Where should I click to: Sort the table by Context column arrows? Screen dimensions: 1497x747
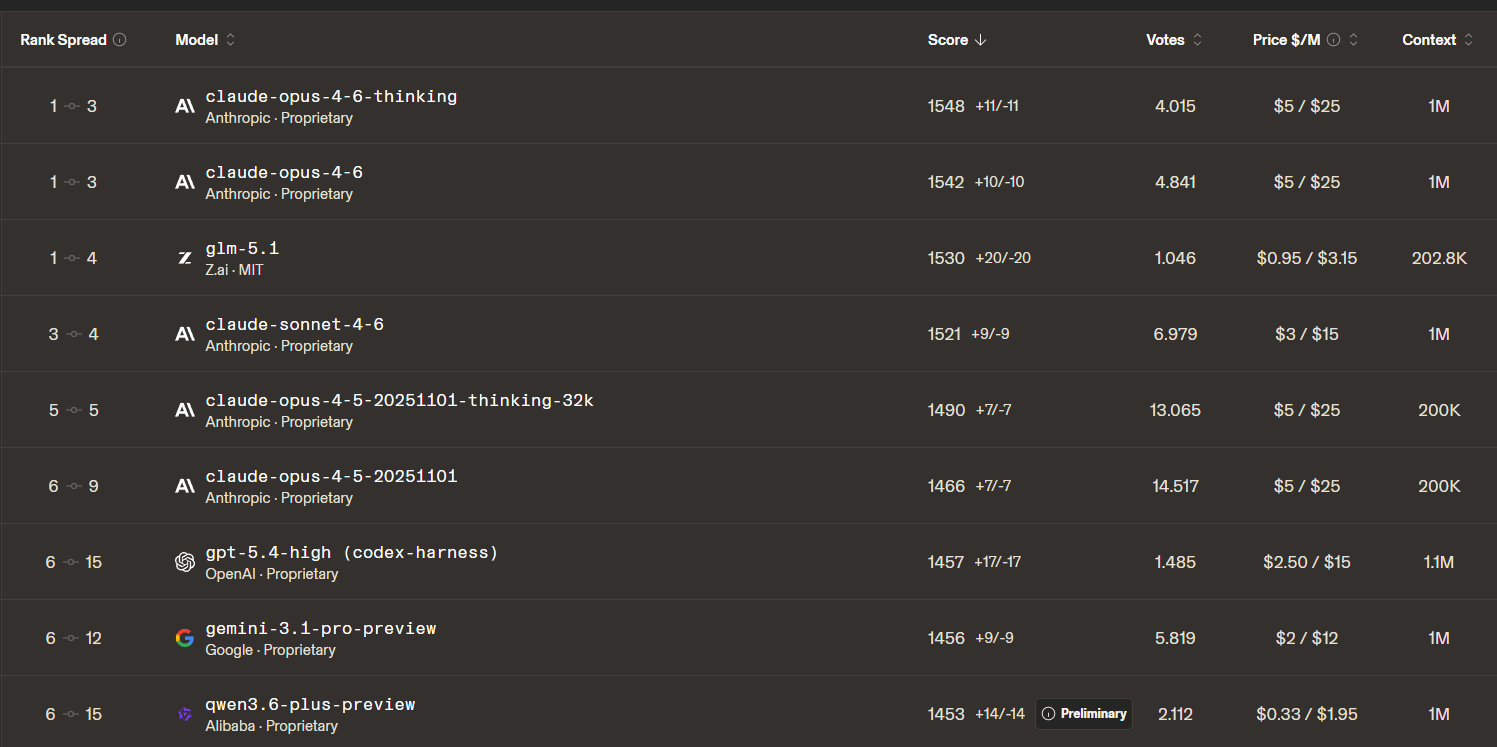(1469, 40)
